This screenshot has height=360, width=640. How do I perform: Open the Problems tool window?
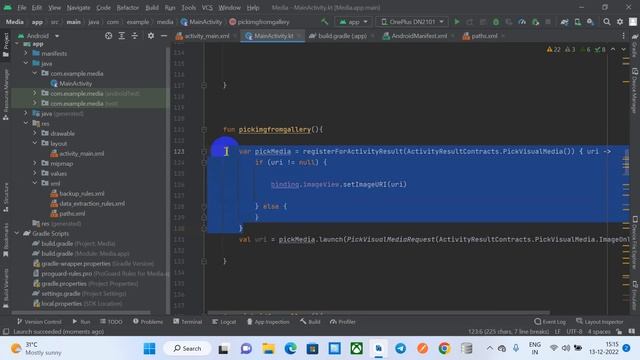point(148,322)
